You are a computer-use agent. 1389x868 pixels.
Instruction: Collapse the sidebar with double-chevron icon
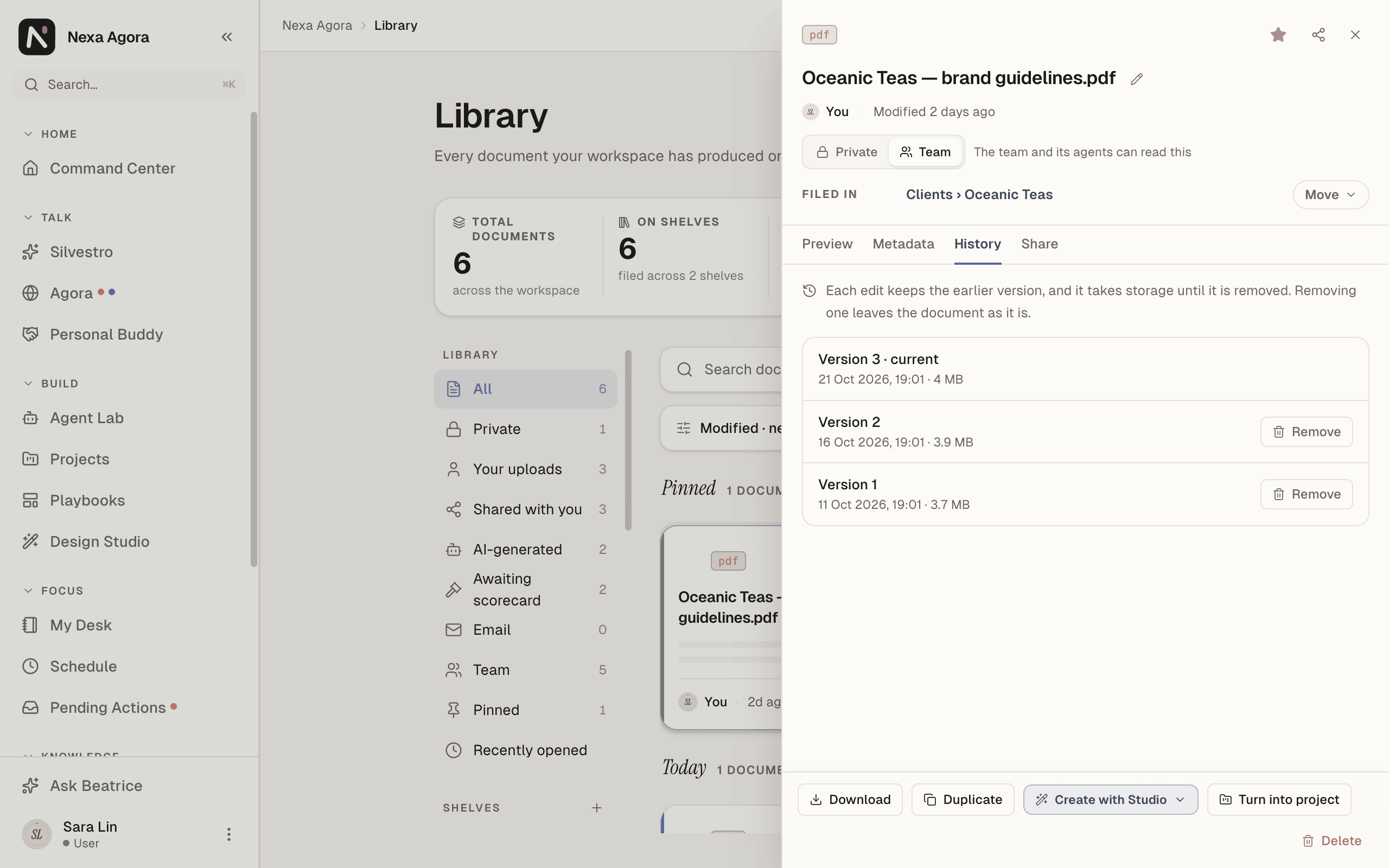[227, 37]
